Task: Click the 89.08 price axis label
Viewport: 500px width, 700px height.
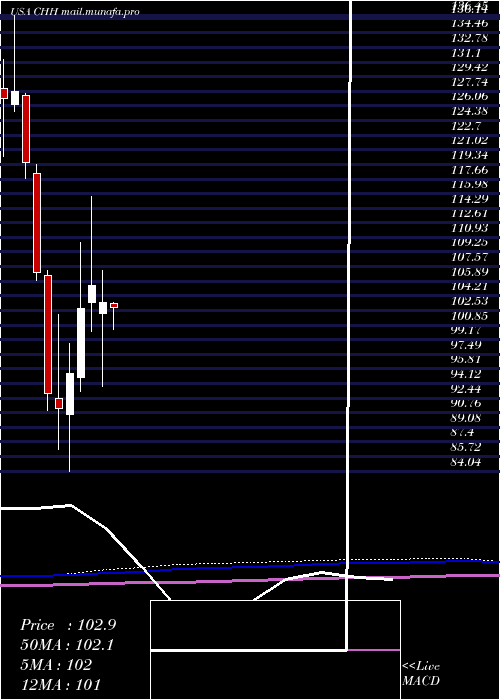Action: [x=466, y=418]
